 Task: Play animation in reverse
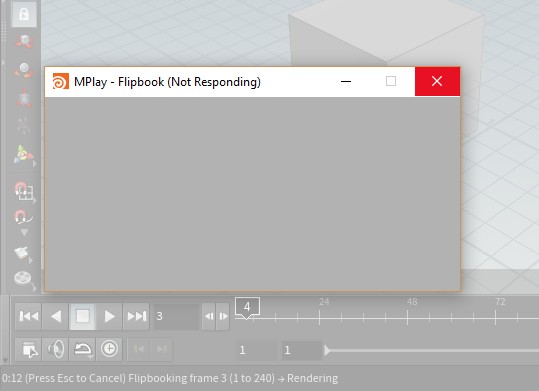click(x=55, y=316)
